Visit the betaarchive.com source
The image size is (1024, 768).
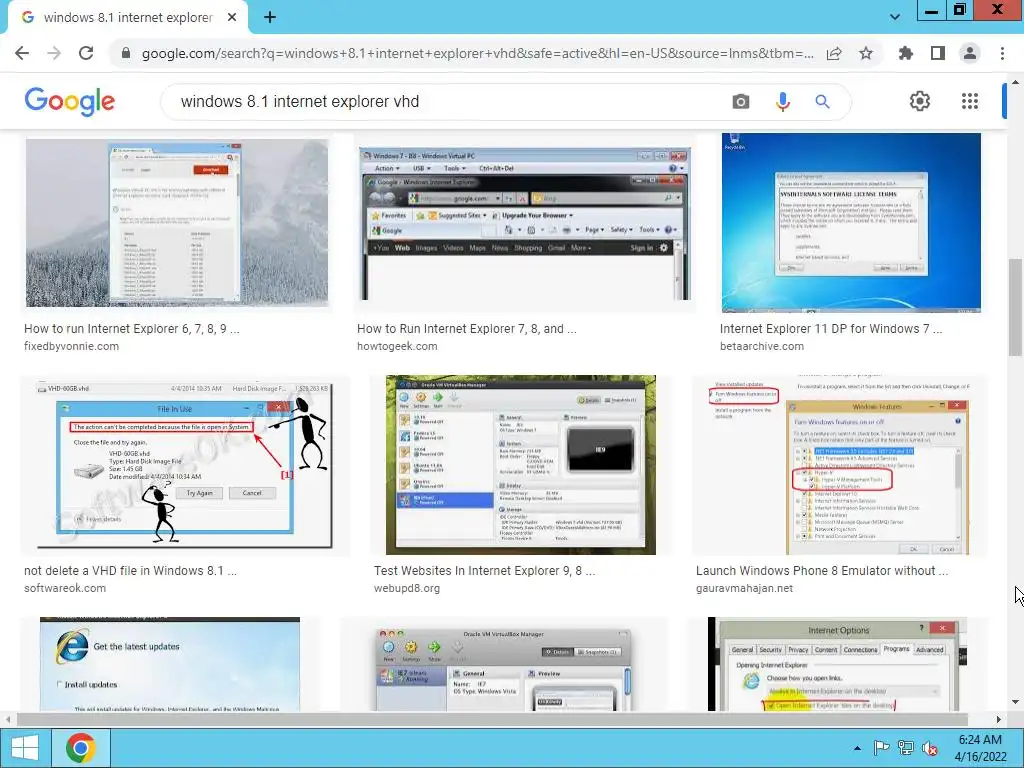click(x=761, y=346)
